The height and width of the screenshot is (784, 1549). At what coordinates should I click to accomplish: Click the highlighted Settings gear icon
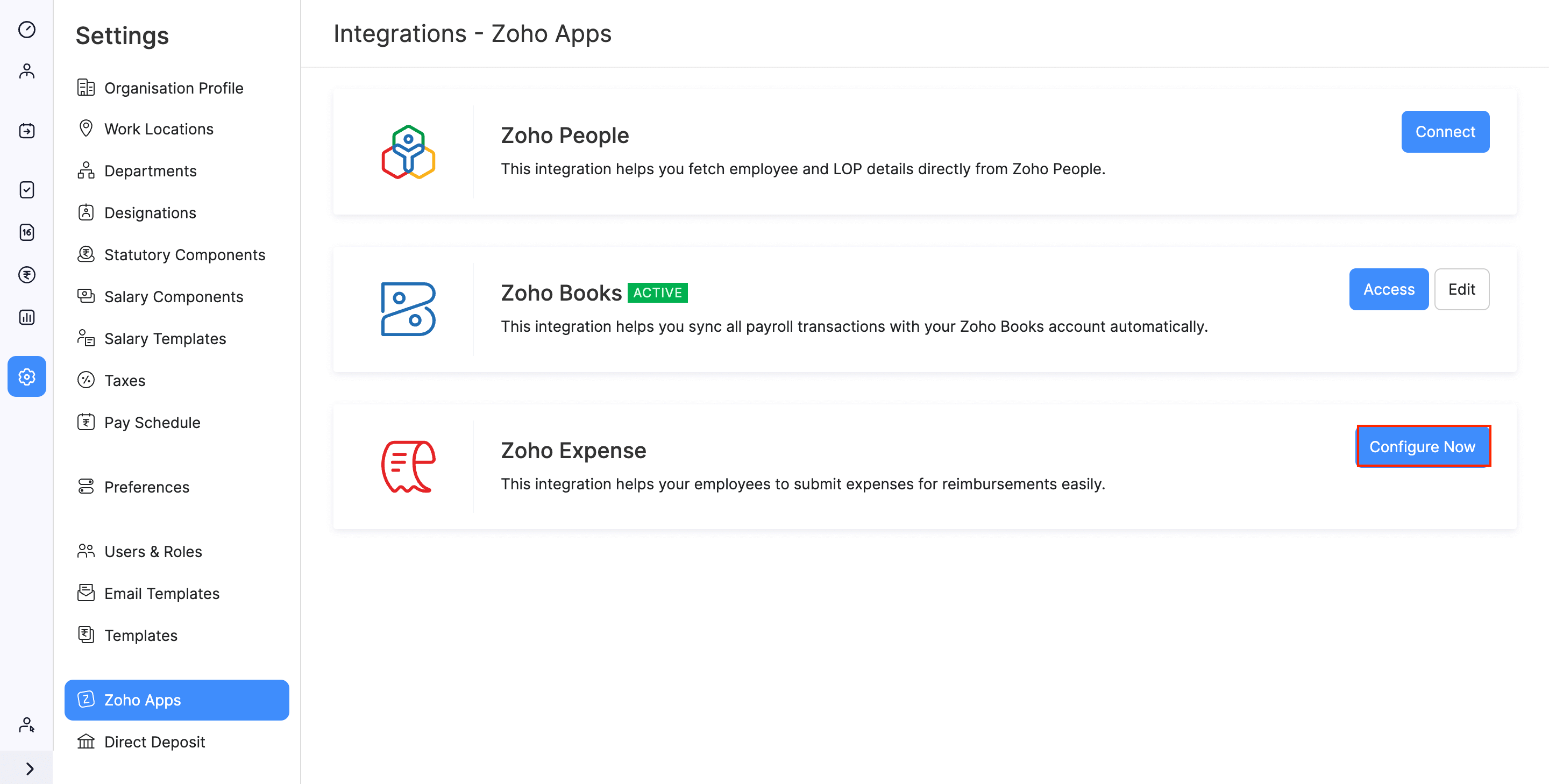(x=26, y=376)
